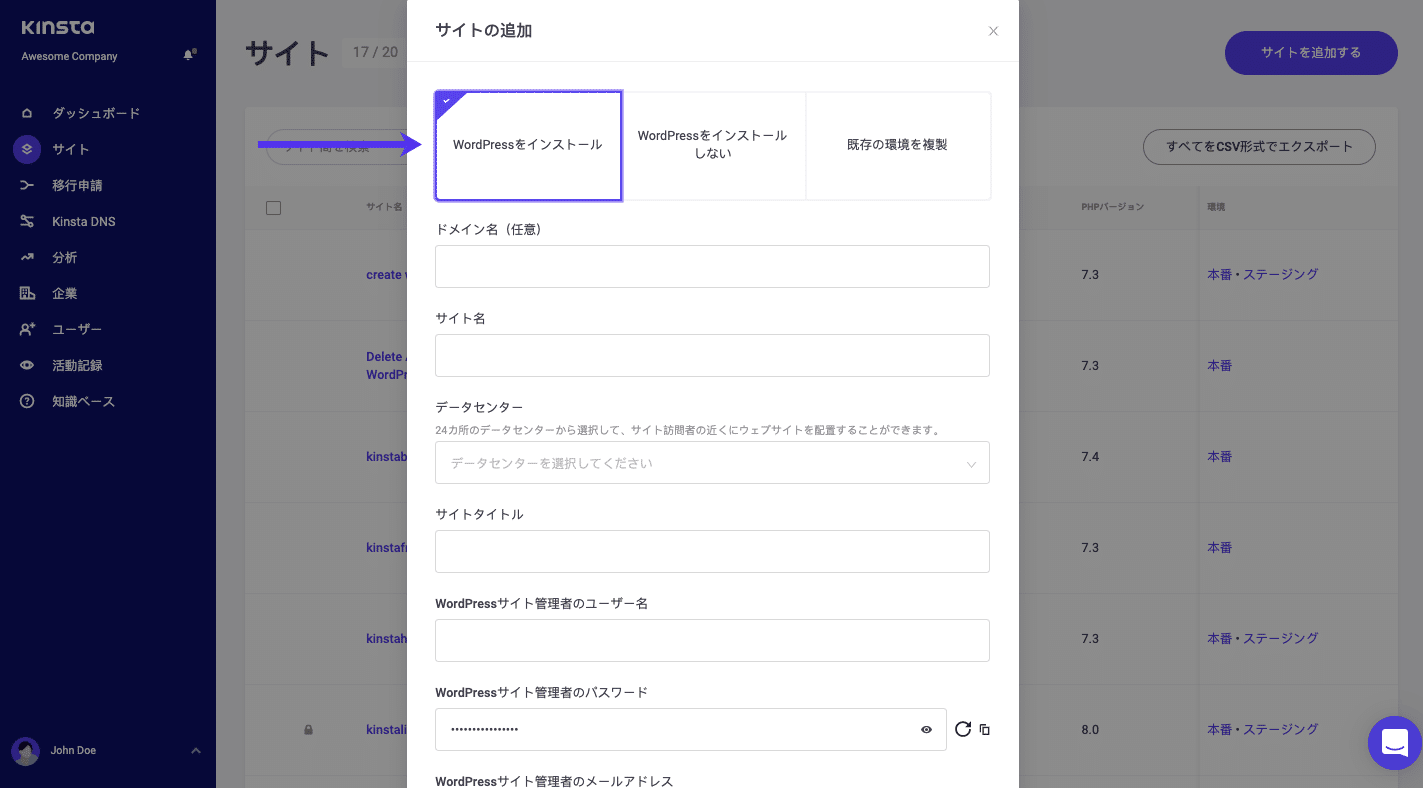Click the サイトを追加する button
The width and height of the screenshot is (1423, 788).
pos(1310,53)
